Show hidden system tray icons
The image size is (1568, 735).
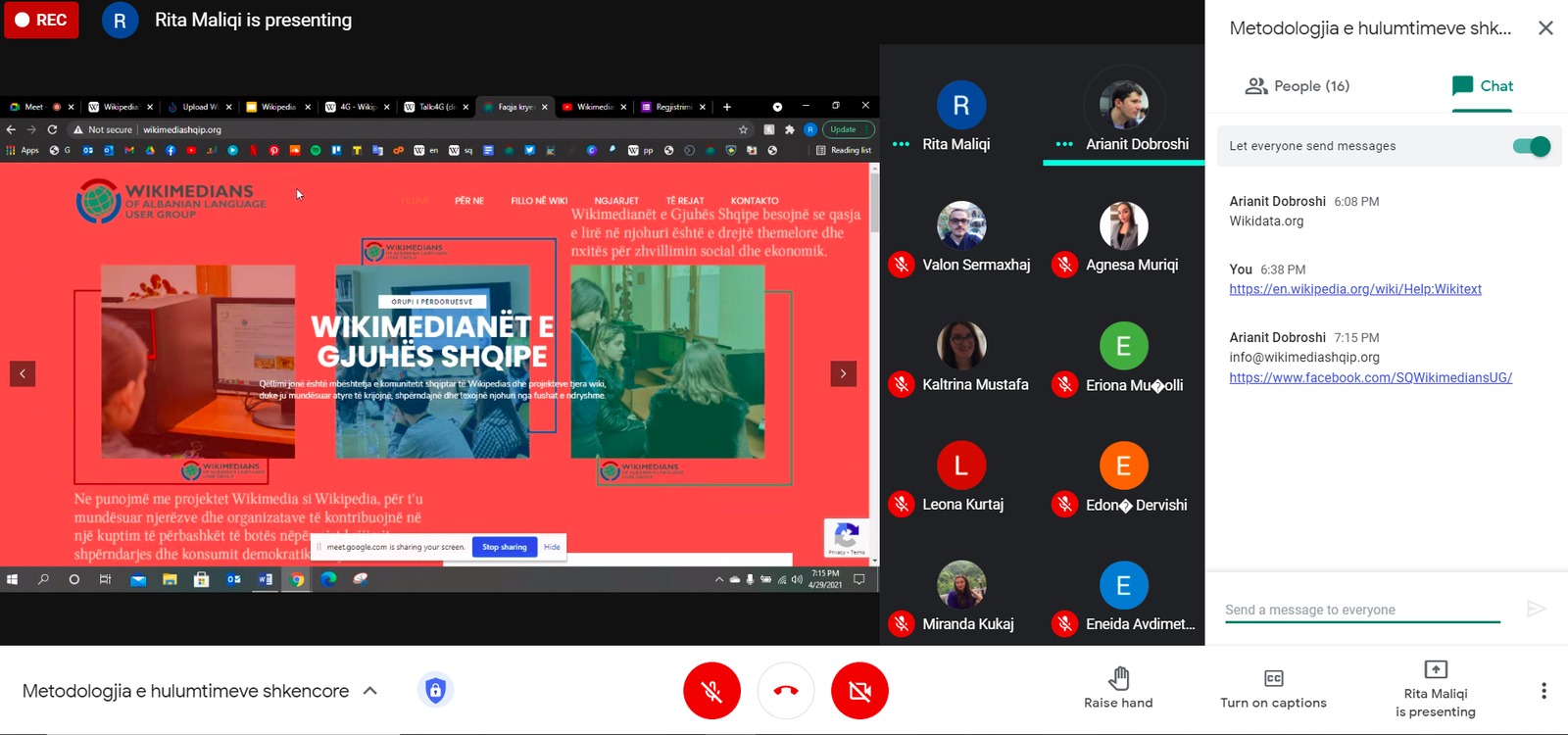(719, 579)
